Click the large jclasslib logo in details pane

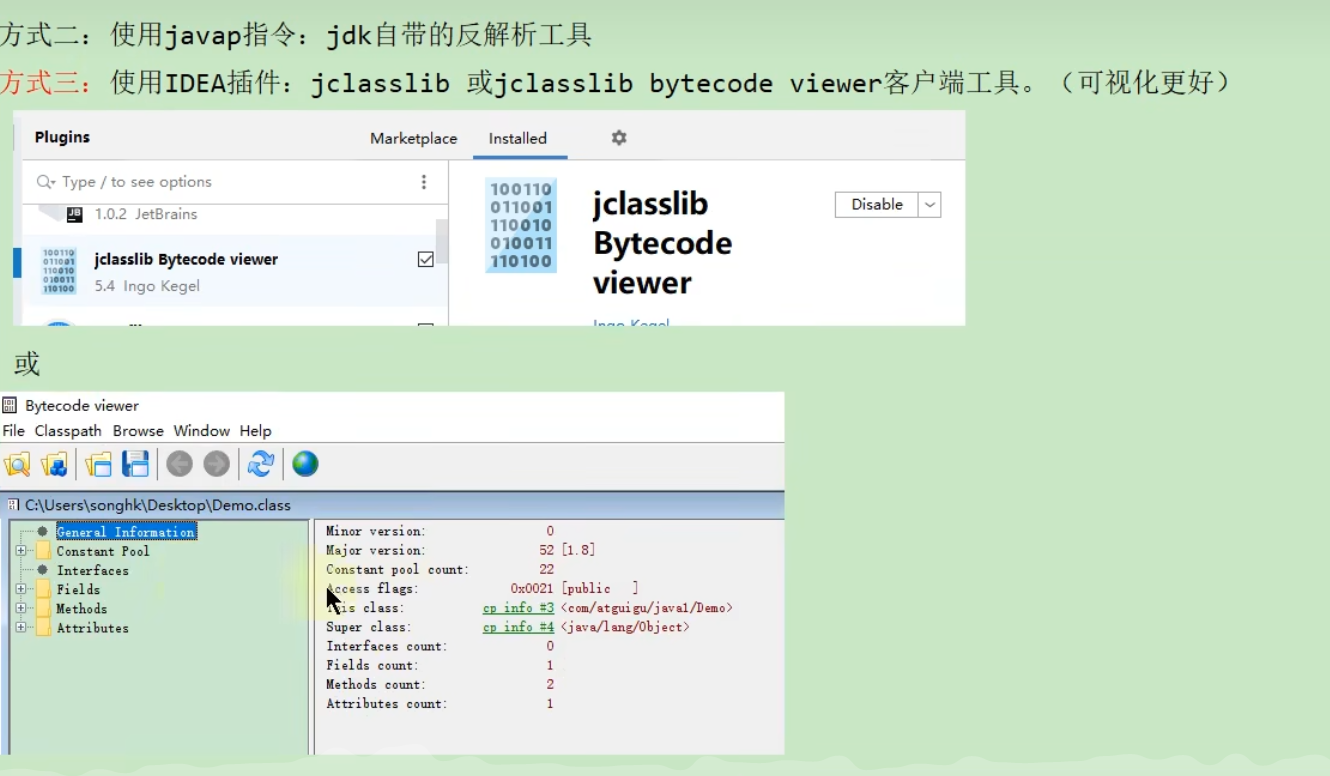coord(521,225)
